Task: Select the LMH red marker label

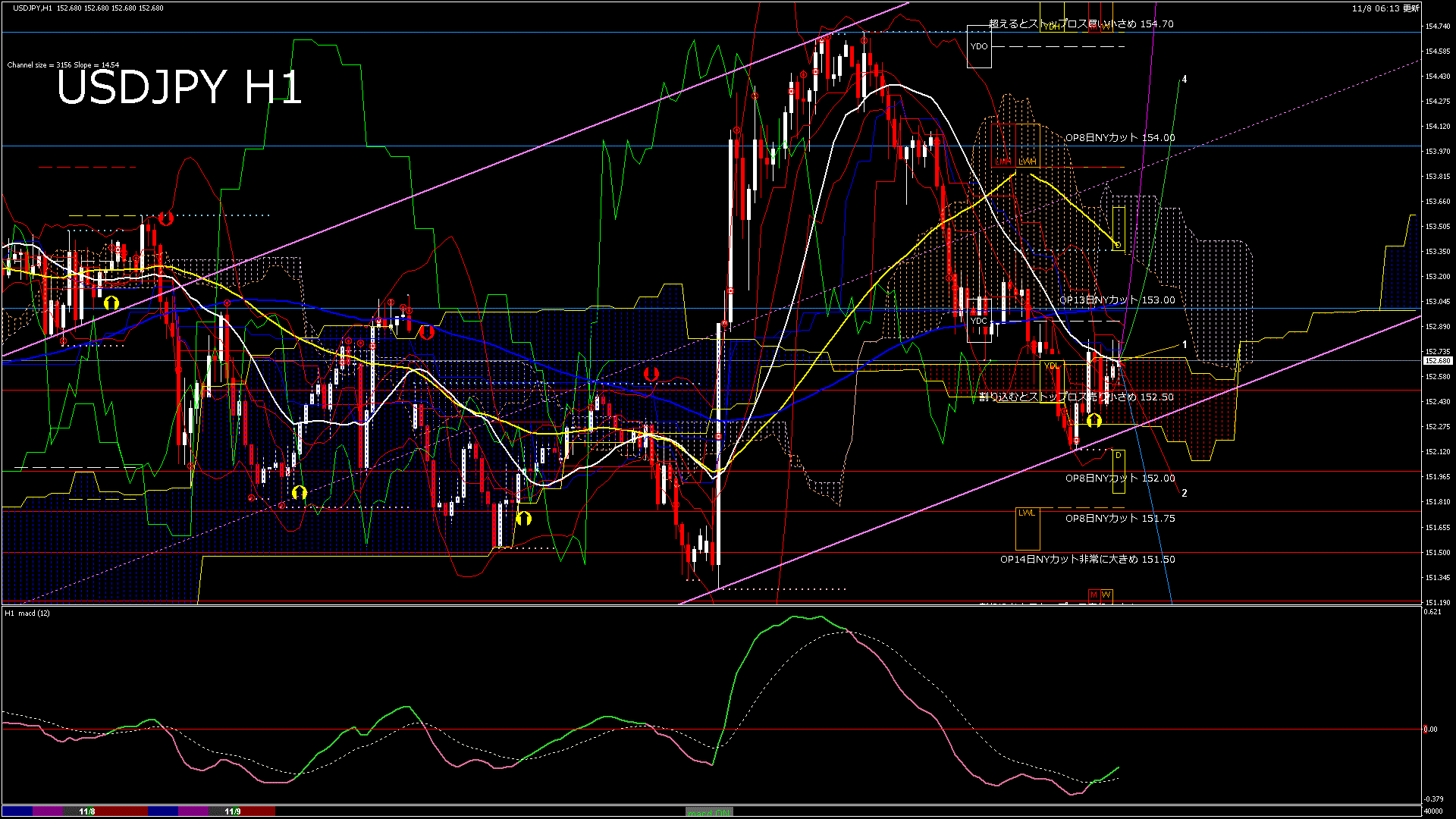Action: (x=1003, y=162)
